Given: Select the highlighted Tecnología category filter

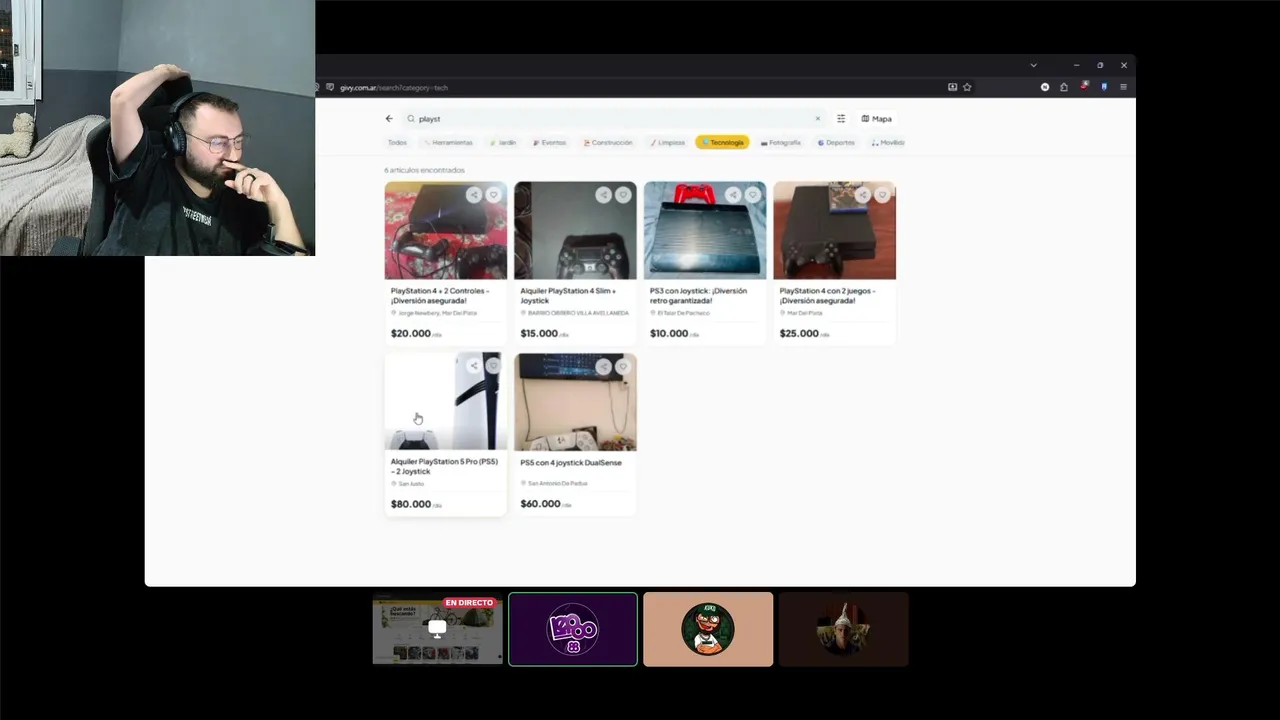Looking at the screenshot, I should click(723, 142).
